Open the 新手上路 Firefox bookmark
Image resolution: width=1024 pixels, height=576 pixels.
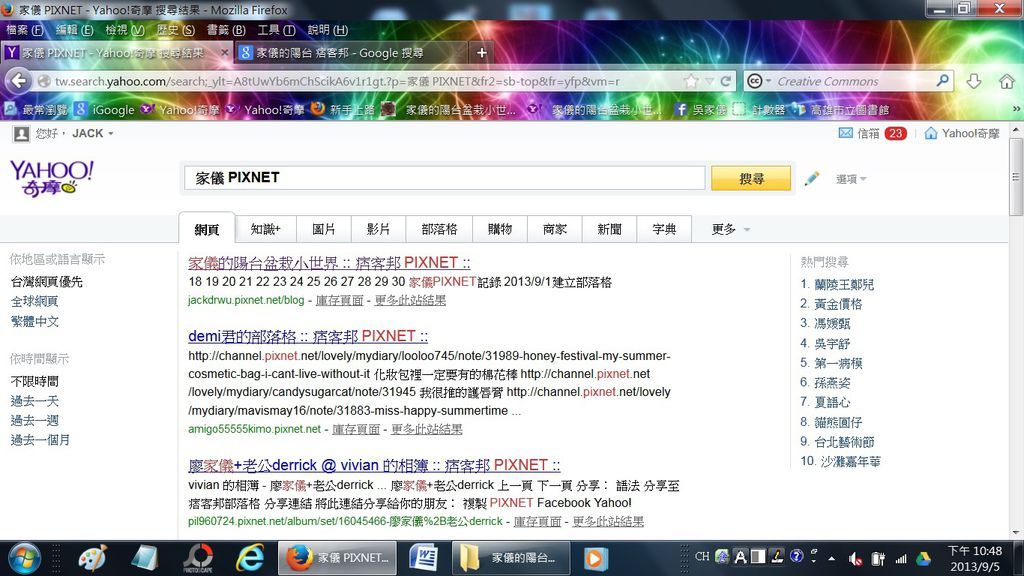click(x=344, y=110)
